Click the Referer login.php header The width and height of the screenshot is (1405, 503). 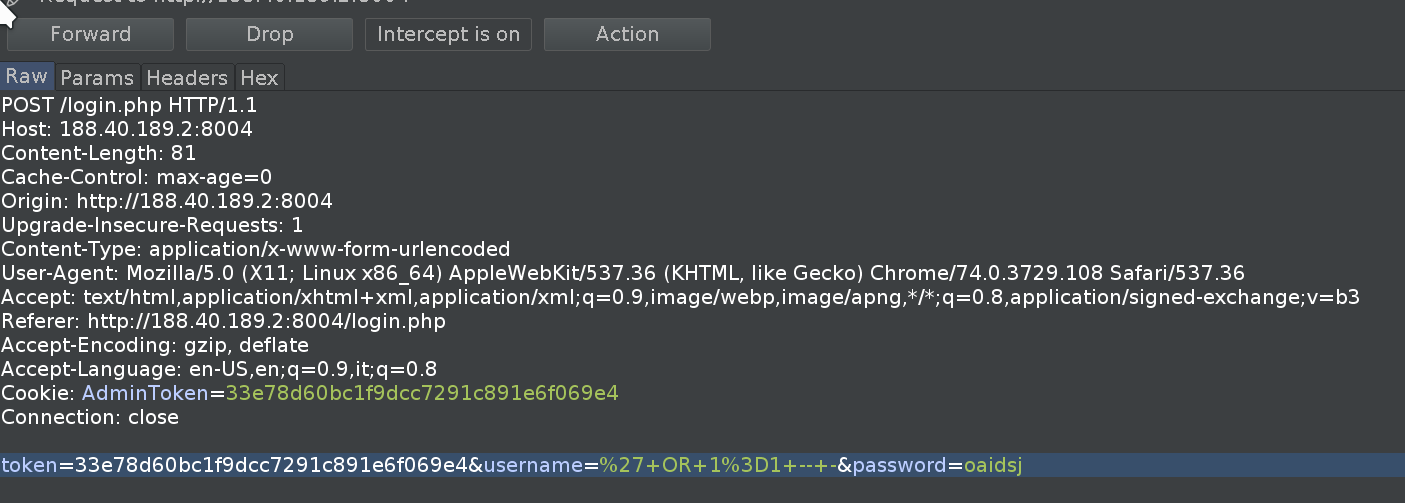(x=224, y=321)
